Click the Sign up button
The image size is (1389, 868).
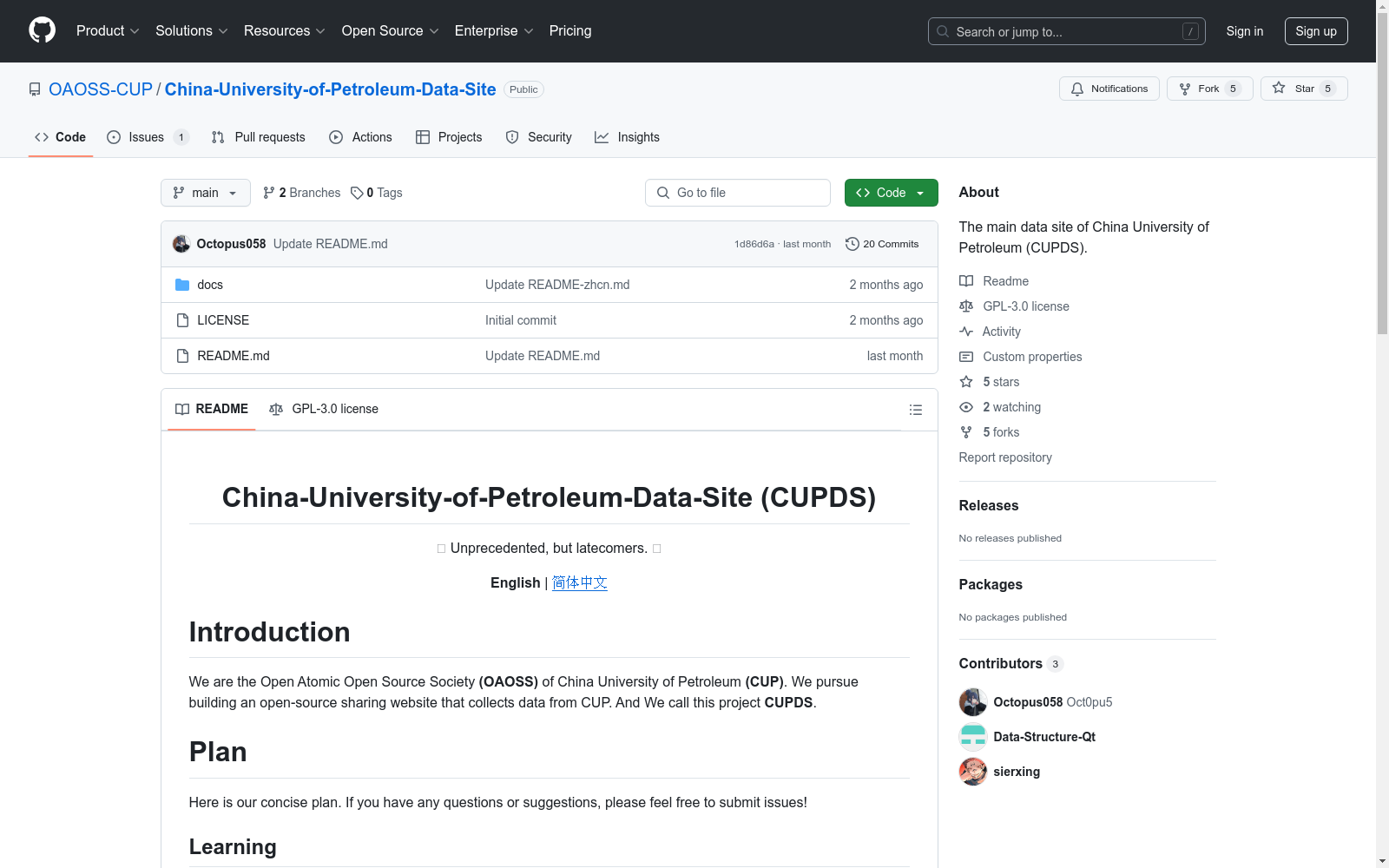tap(1316, 31)
